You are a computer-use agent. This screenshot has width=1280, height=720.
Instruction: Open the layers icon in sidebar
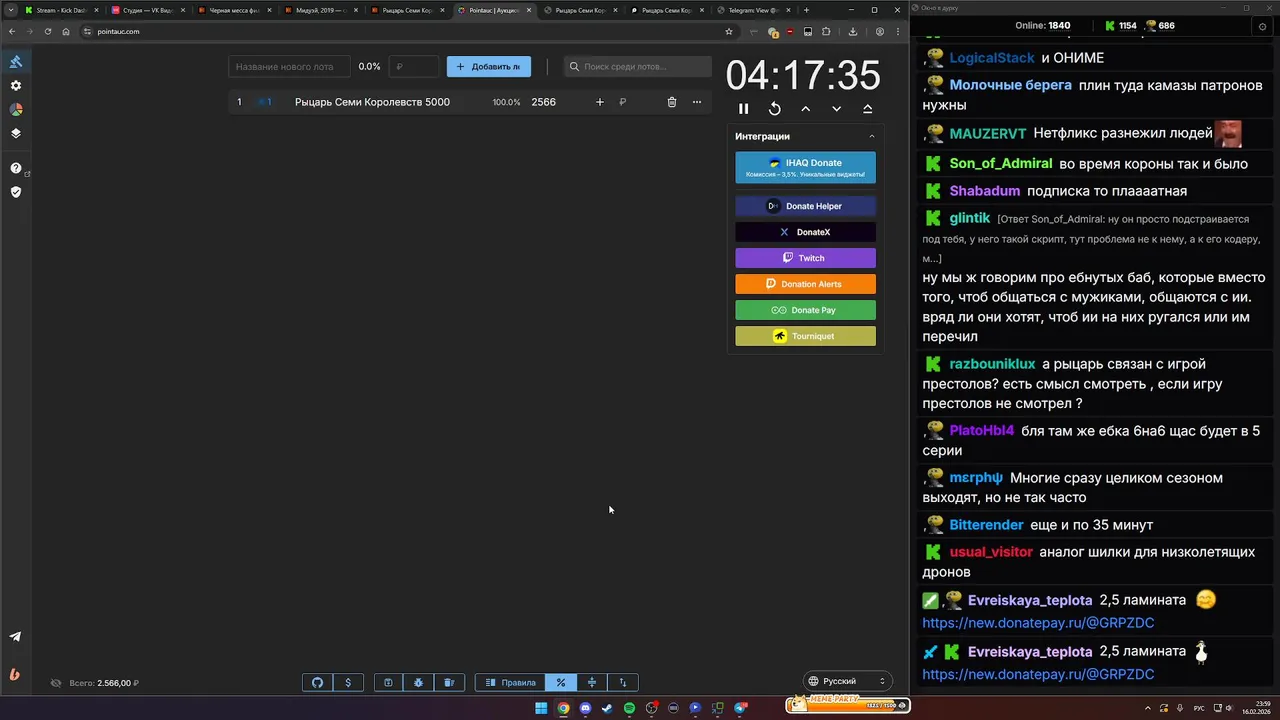click(x=16, y=133)
